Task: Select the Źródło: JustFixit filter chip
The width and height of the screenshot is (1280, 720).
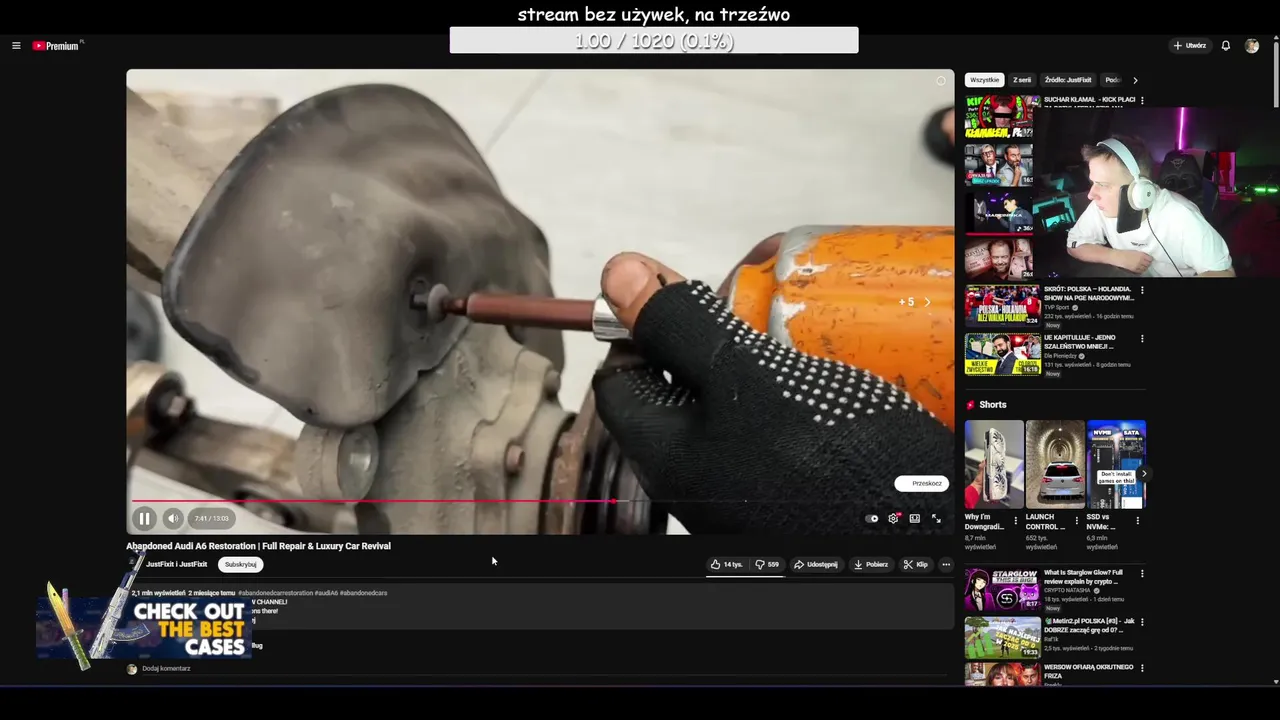Action: pos(1068,80)
